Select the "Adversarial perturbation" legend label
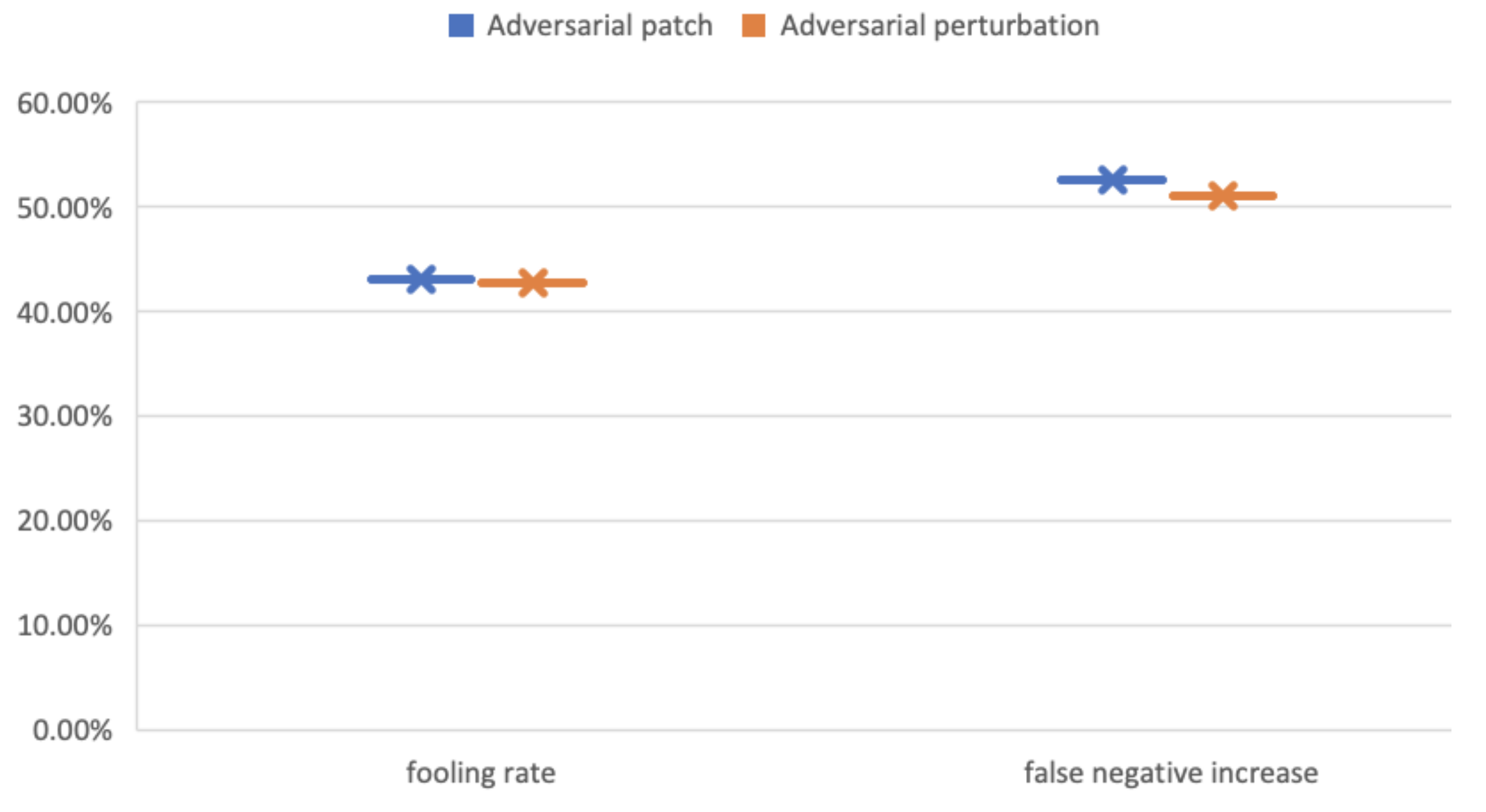Screen dimensions: 1486x812 tap(939, 26)
